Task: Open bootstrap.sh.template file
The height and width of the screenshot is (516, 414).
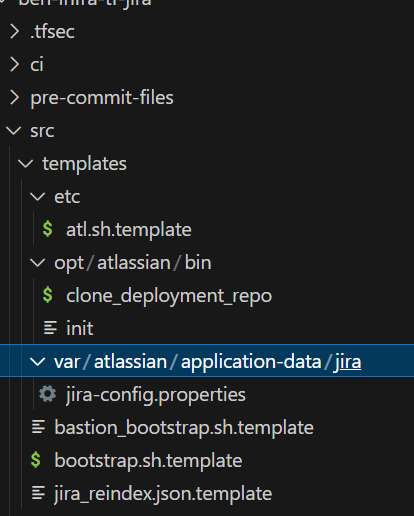Action: pyautogui.click(x=148, y=461)
